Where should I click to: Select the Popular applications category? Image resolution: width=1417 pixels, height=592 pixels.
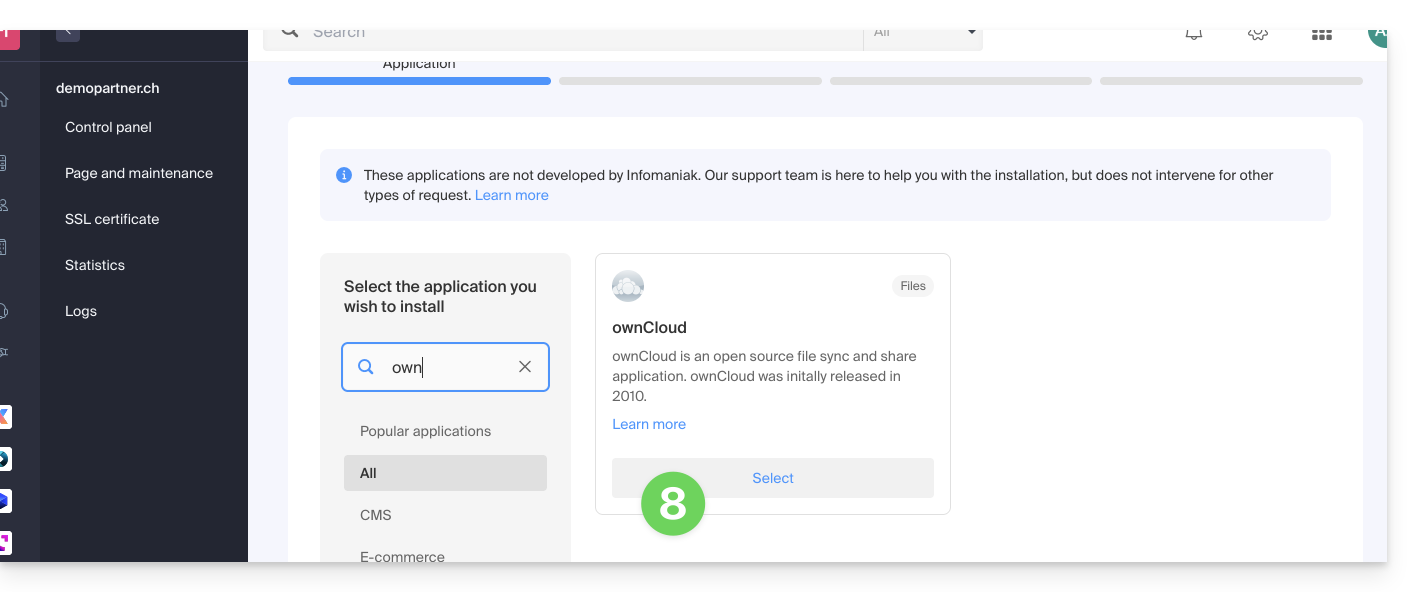tap(426, 431)
